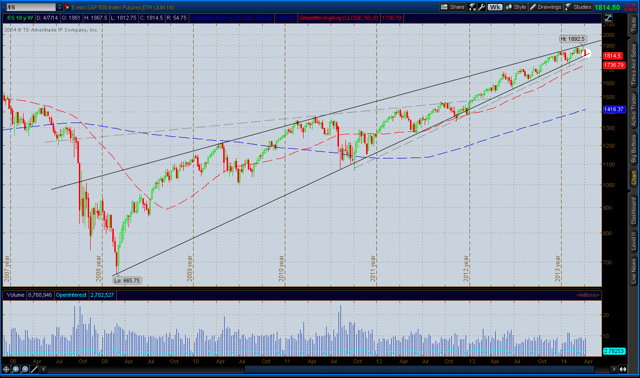Click the C: 1814.5 close price readout
This screenshot has width=640, height=378.
click(151, 18)
